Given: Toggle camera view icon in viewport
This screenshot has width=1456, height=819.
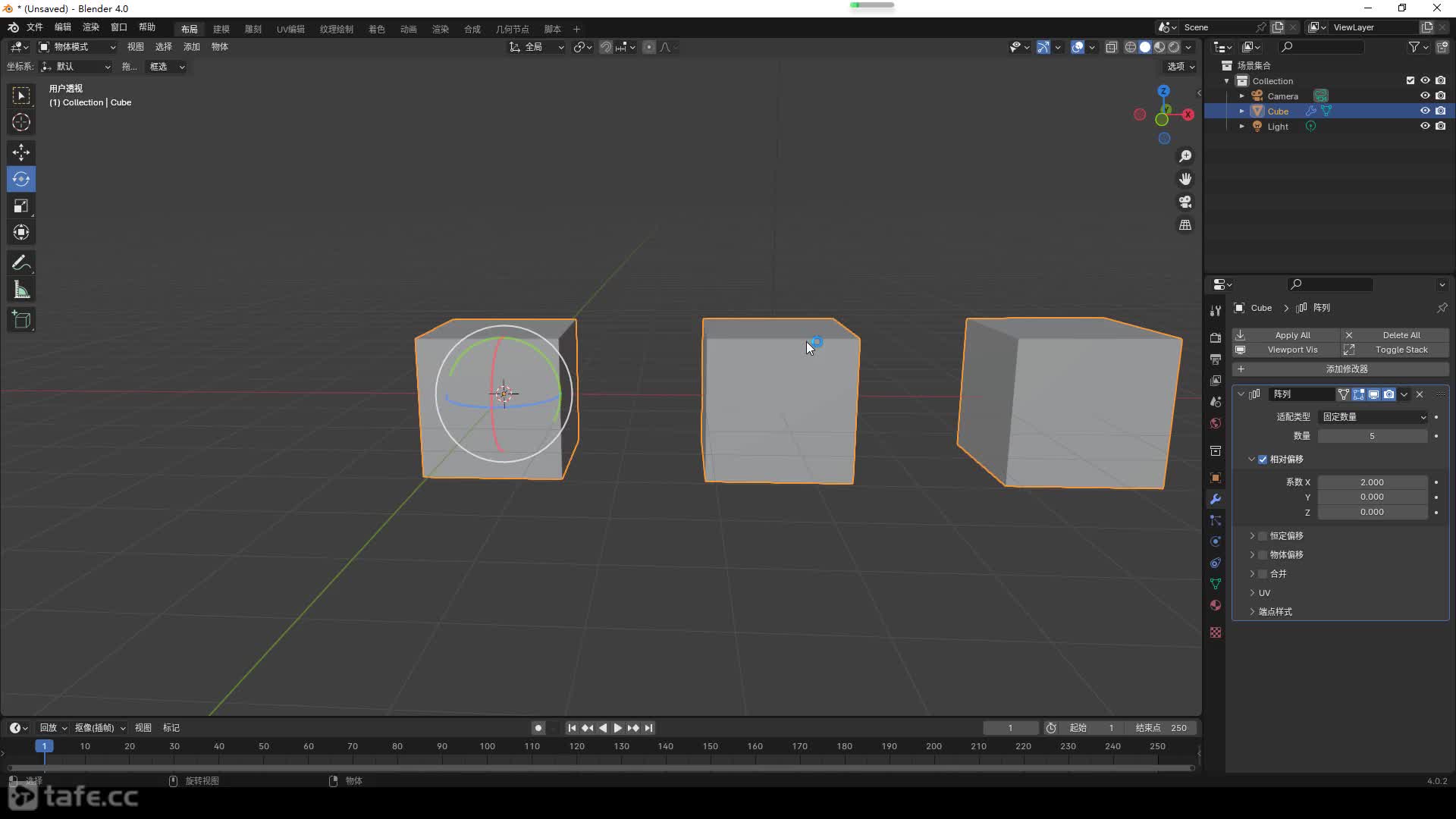Looking at the screenshot, I should tap(1185, 202).
